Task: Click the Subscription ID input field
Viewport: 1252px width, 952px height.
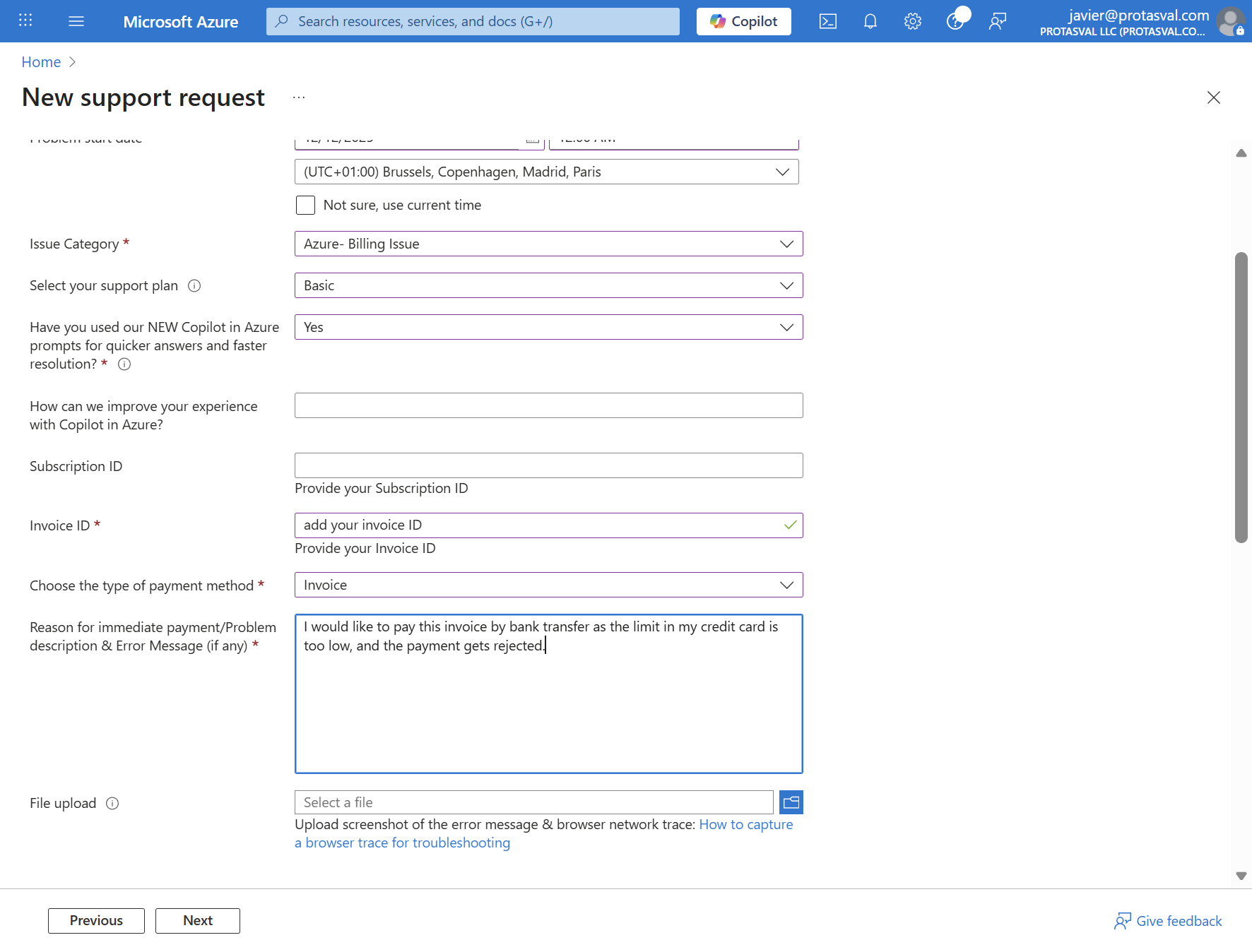Action: point(549,465)
